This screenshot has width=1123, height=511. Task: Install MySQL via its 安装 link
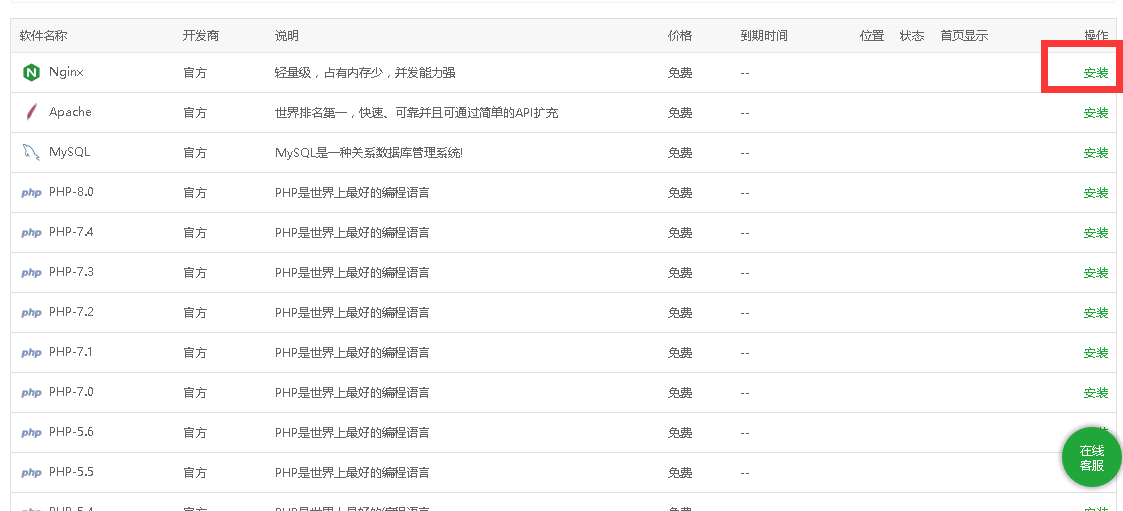1096,153
